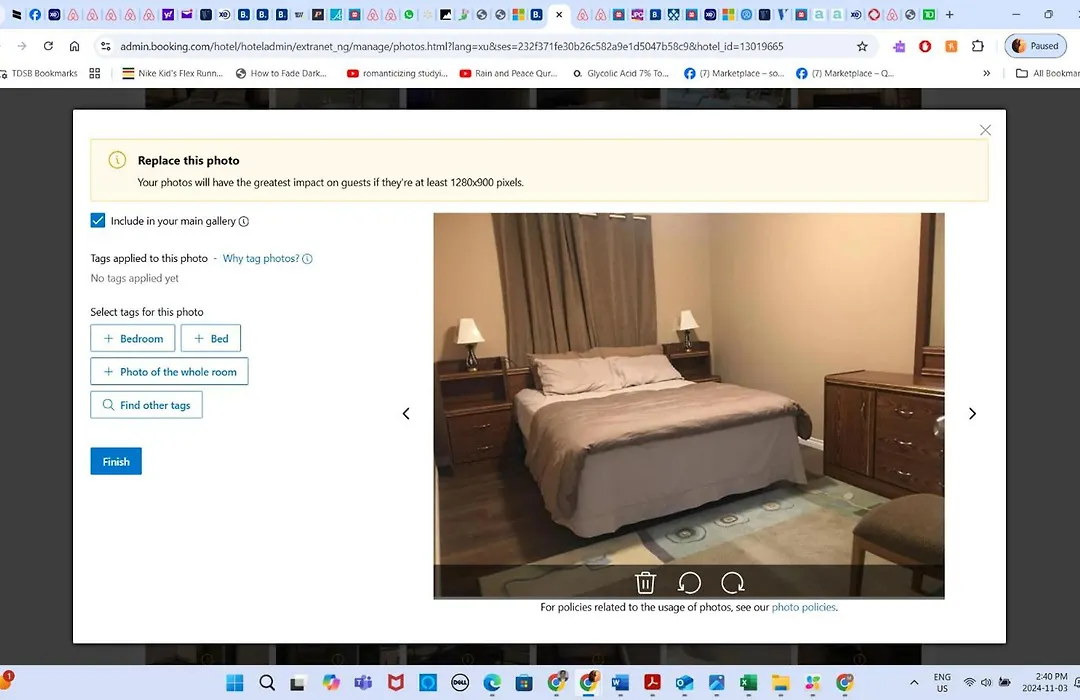Image resolution: width=1080 pixels, height=700 pixels.
Task: Open Windows Start menu
Action: 235,683
